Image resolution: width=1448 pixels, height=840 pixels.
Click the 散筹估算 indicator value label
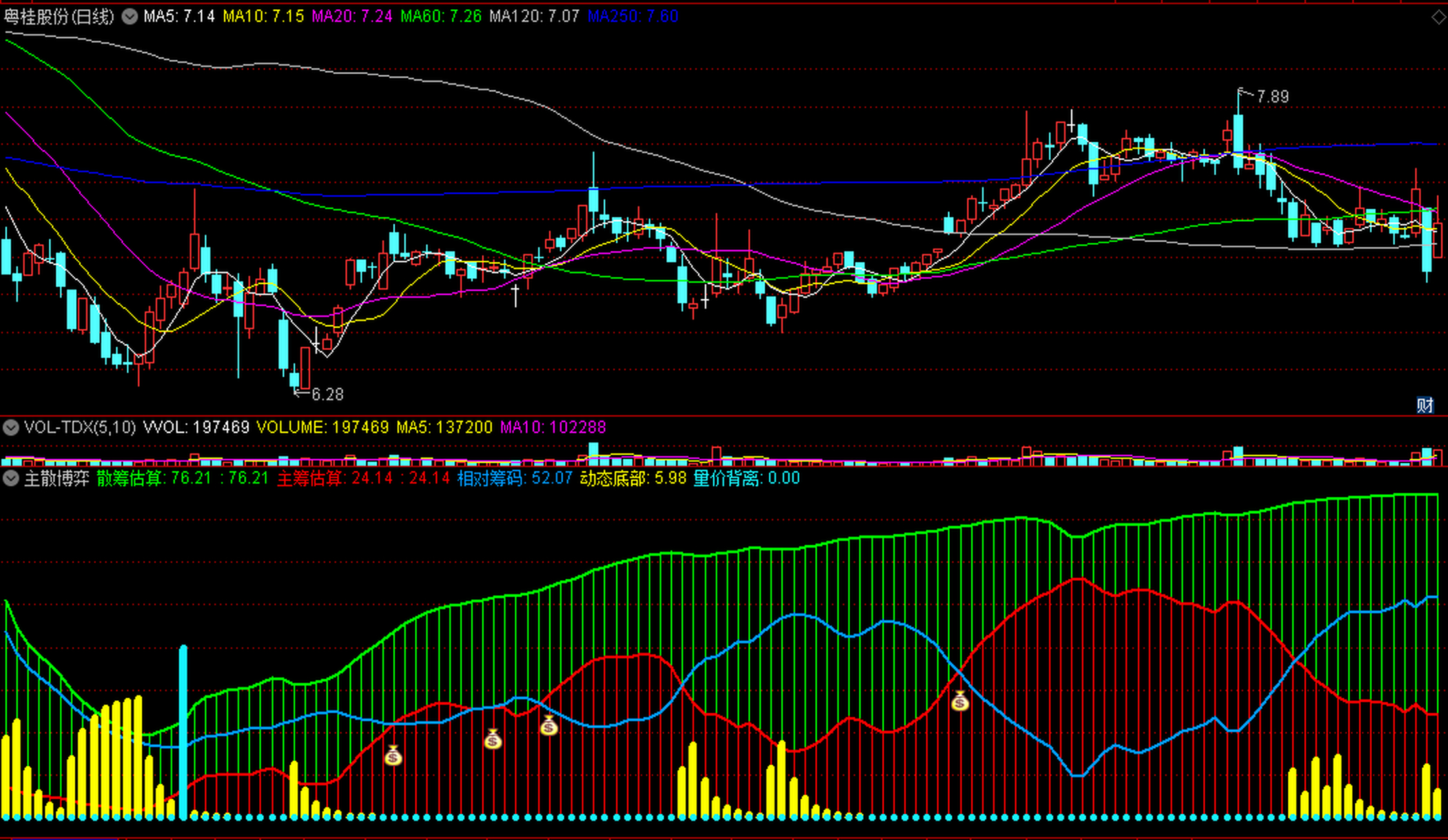[x=154, y=478]
